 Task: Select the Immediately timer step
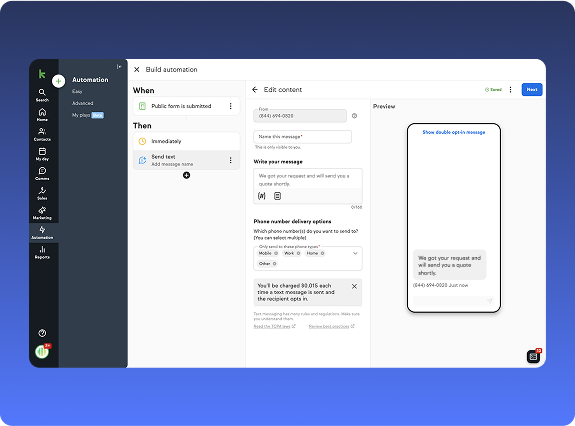tap(186, 141)
